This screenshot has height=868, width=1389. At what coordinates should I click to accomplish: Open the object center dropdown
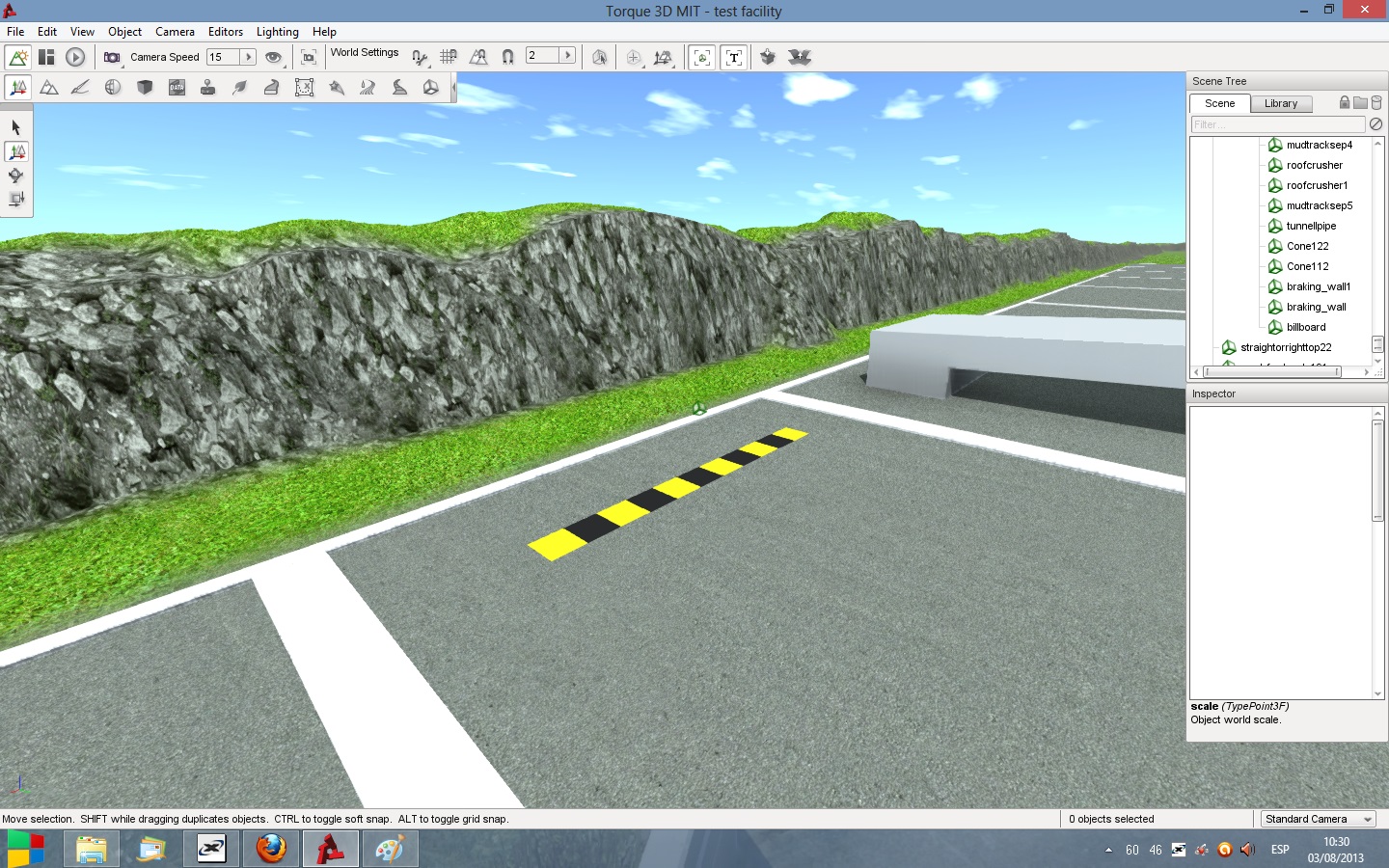coord(634,57)
